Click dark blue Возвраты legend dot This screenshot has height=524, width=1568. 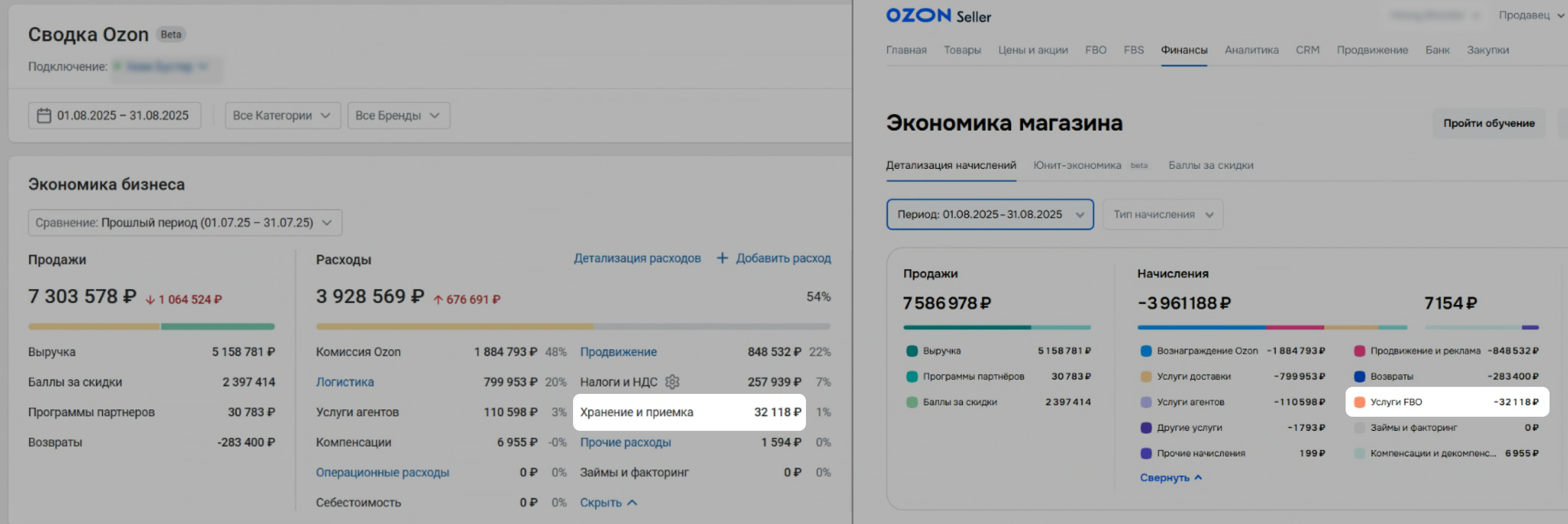[x=1359, y=377]
